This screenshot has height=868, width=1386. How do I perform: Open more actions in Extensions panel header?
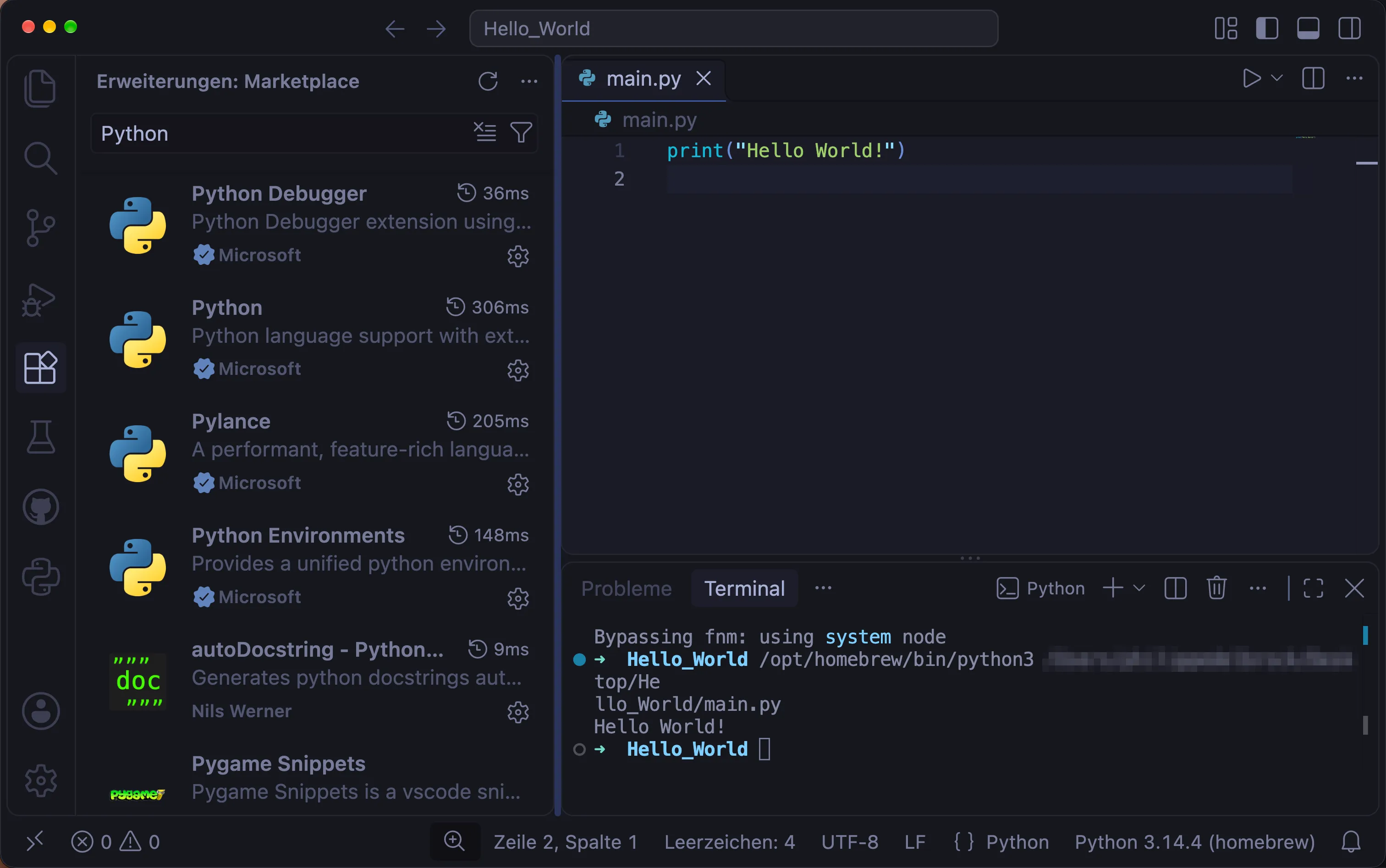click(529, 82)
